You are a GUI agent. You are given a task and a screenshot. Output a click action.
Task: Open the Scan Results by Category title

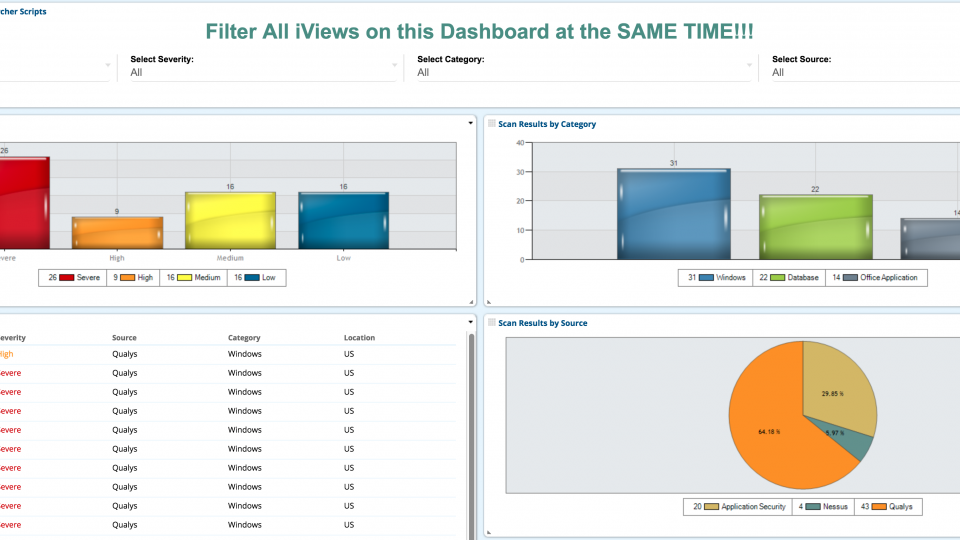[547, 124]
